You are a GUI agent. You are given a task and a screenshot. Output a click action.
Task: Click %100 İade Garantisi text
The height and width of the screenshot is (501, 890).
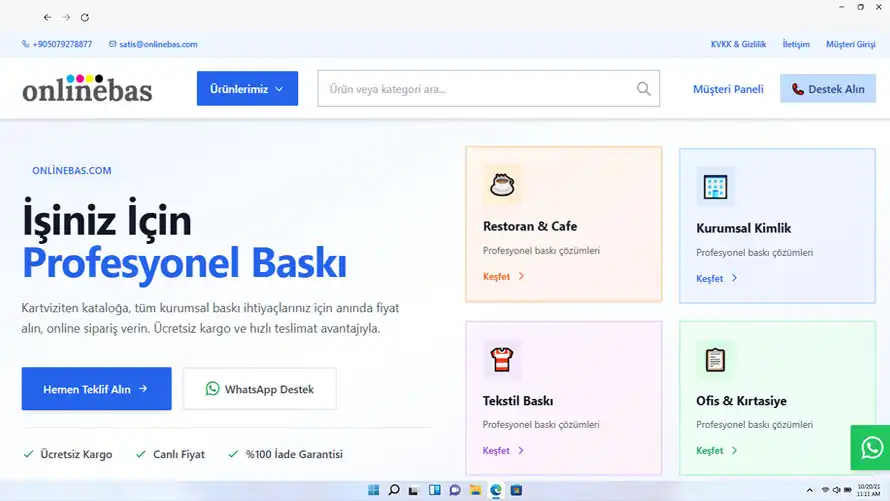[294, 454]
